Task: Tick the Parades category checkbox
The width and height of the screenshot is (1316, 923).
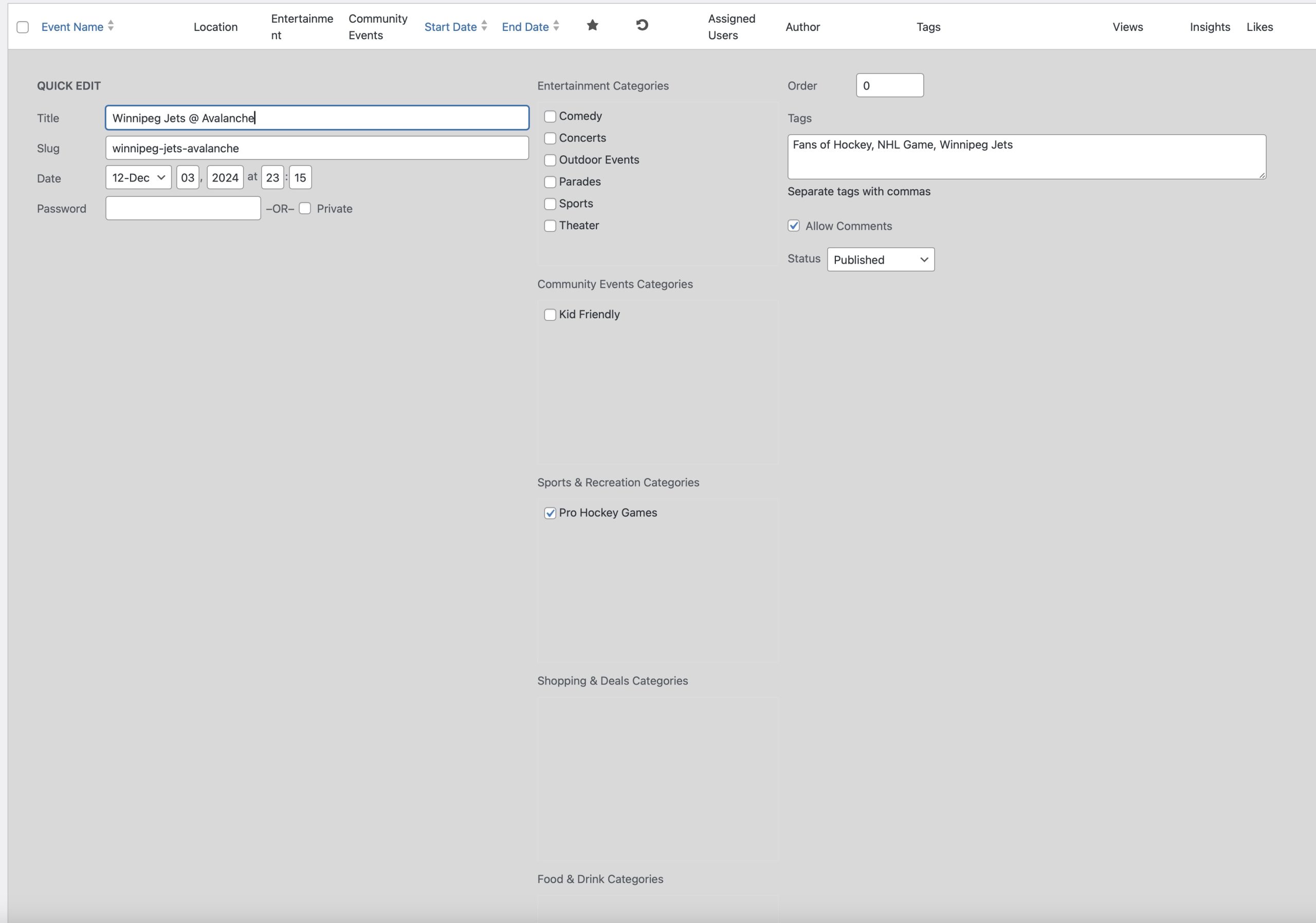Action: click(550, 182)
